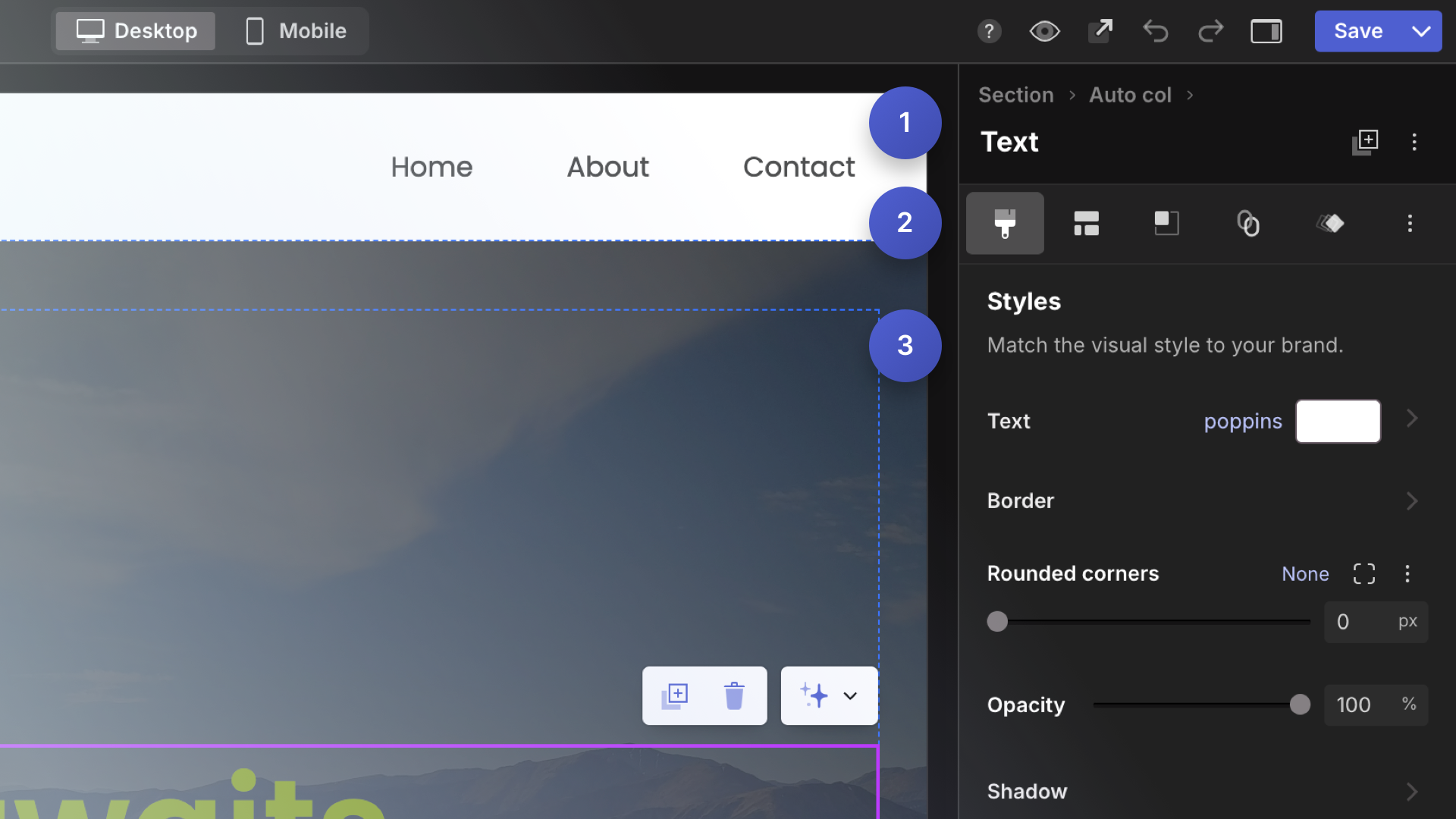The width and height of the screenshot is (1456, 819).
Task: Expand the Shadow settings row
Action: [x=1411, y=791]
